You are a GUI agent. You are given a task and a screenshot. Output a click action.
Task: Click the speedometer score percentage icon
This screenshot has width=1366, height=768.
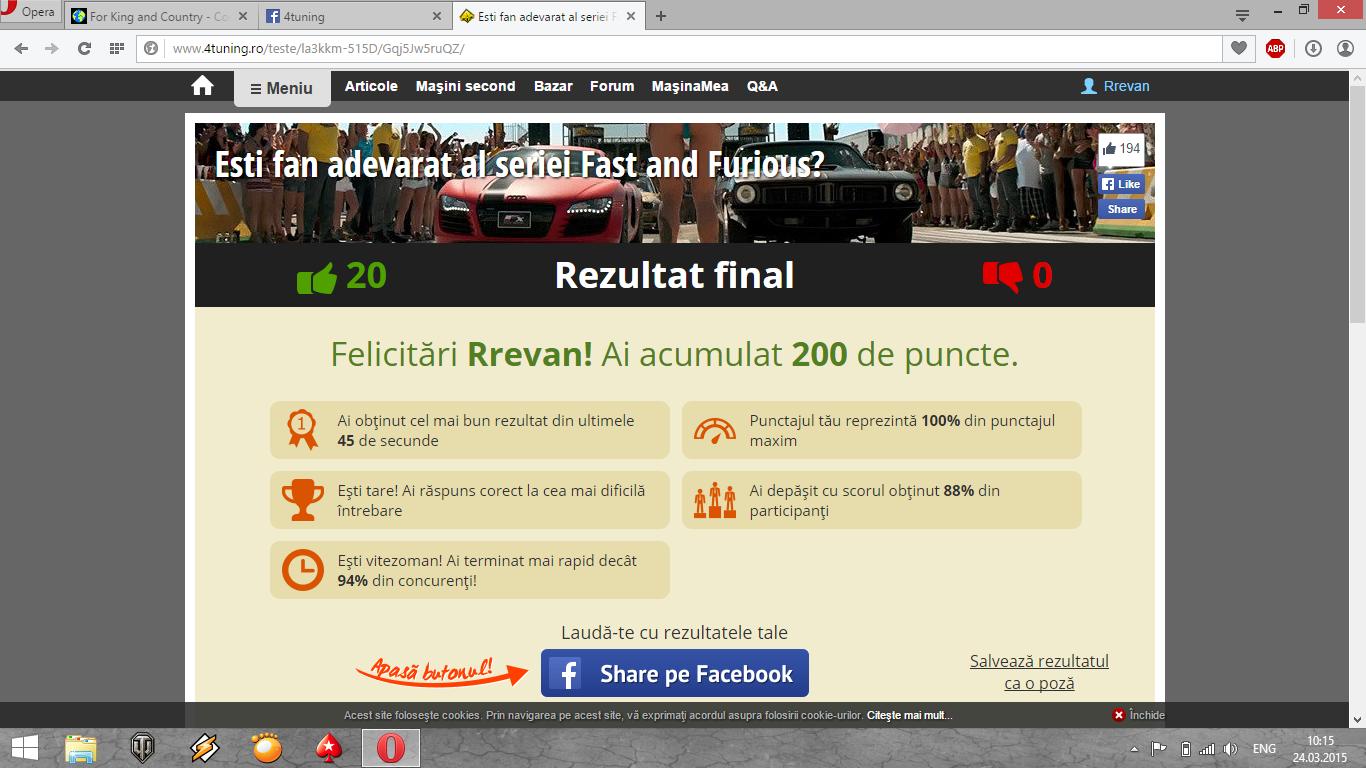click(x=714, y=430)
